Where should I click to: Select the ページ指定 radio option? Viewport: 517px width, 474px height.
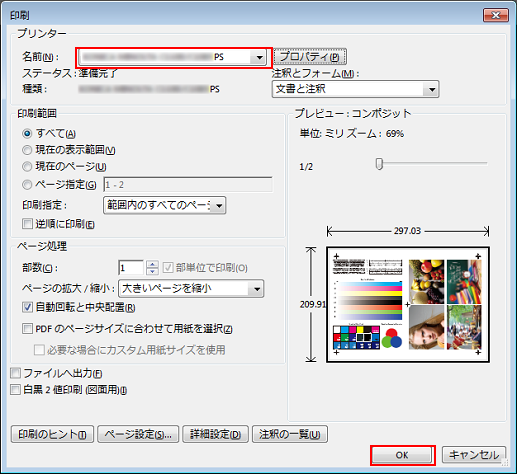(x=27, y=185)
